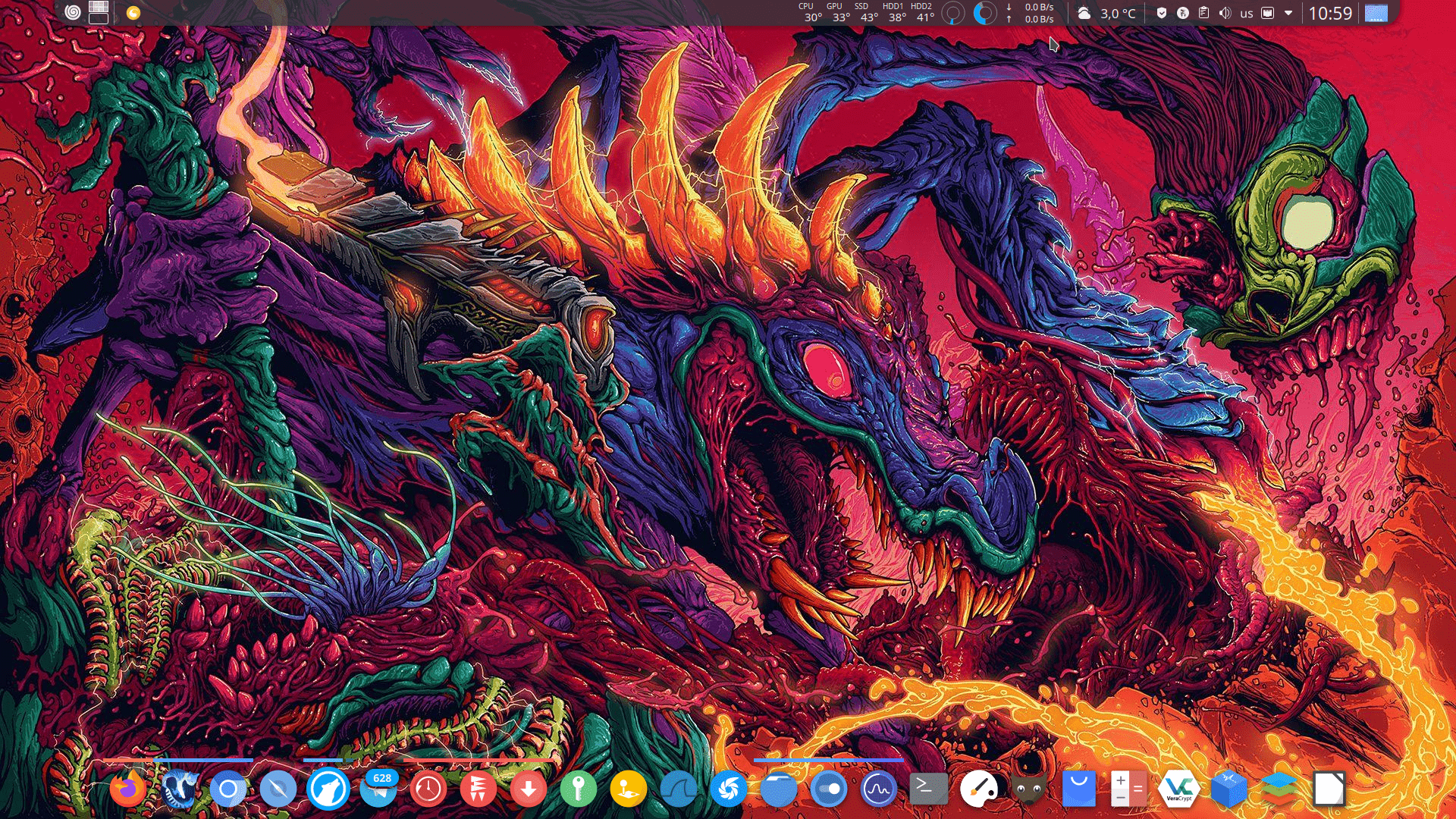The image size is (1456, 819).
Task: Open the volume speaker tray icon
Action: click(1225, 13)
